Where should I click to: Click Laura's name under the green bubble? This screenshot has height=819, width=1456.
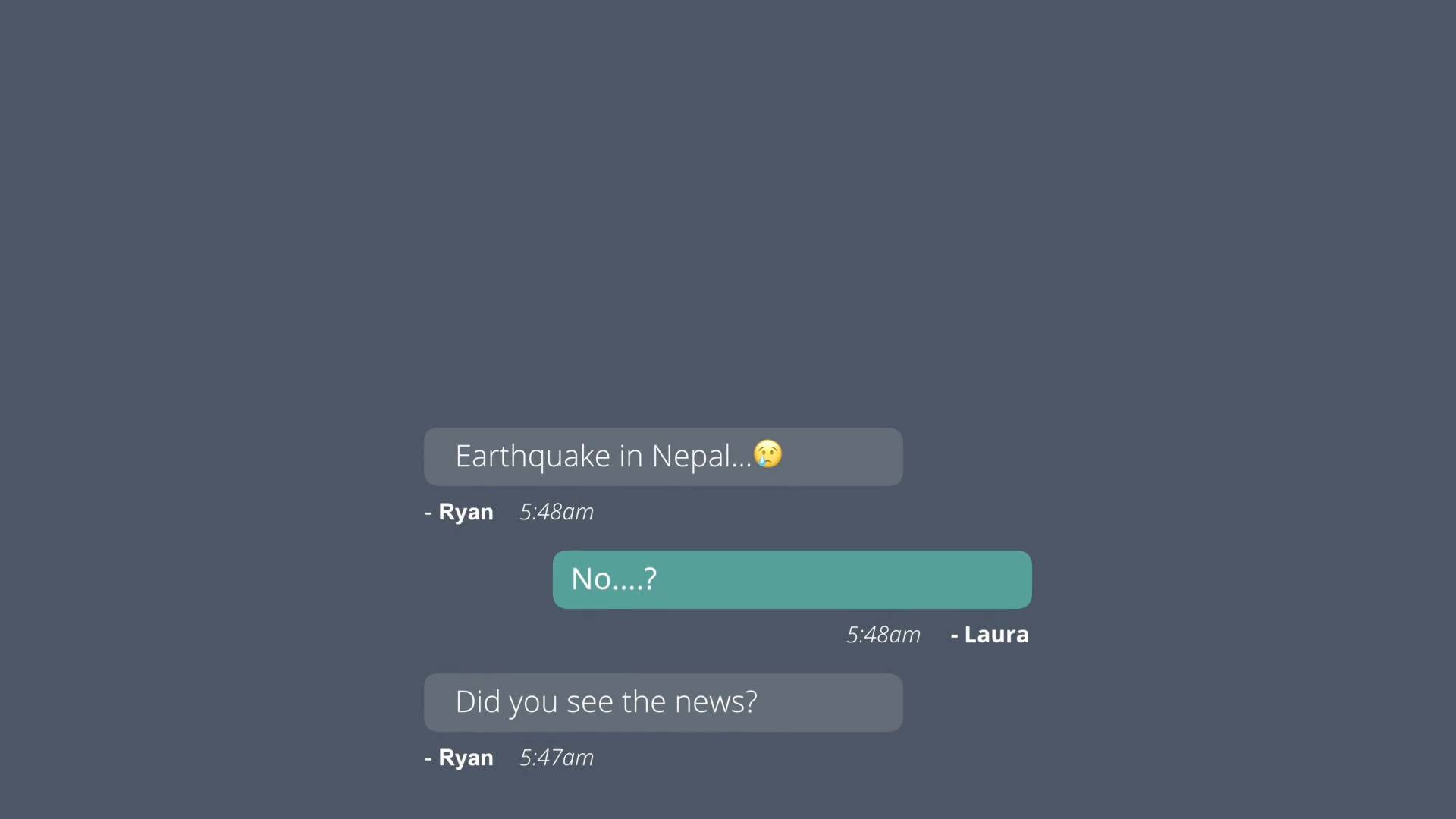coord(996,635)
